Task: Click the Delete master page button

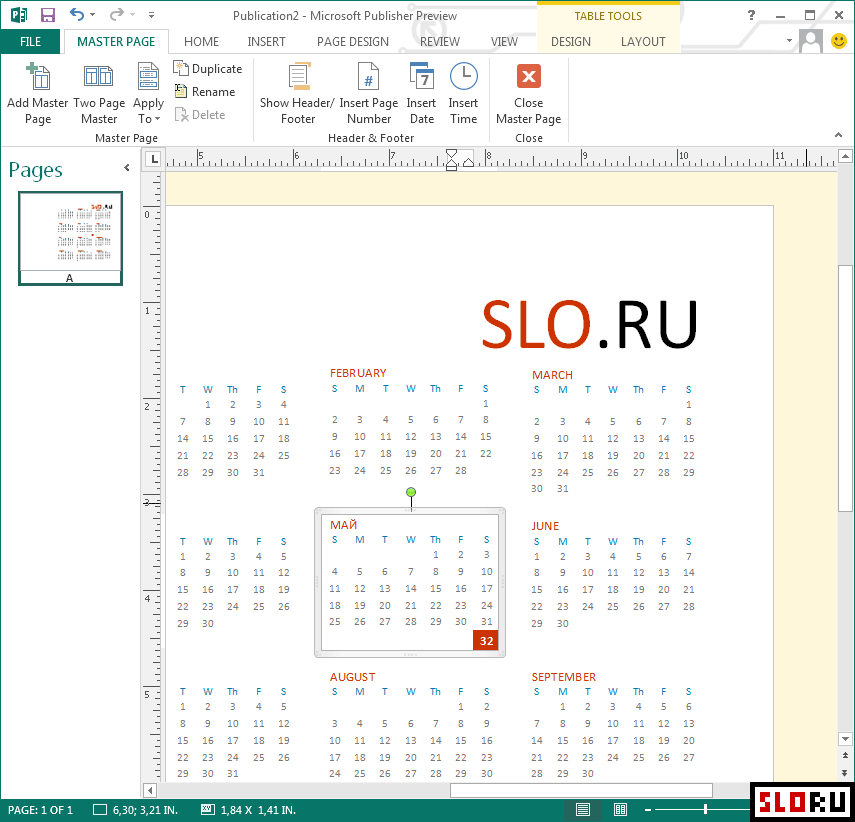Action: 200,115
